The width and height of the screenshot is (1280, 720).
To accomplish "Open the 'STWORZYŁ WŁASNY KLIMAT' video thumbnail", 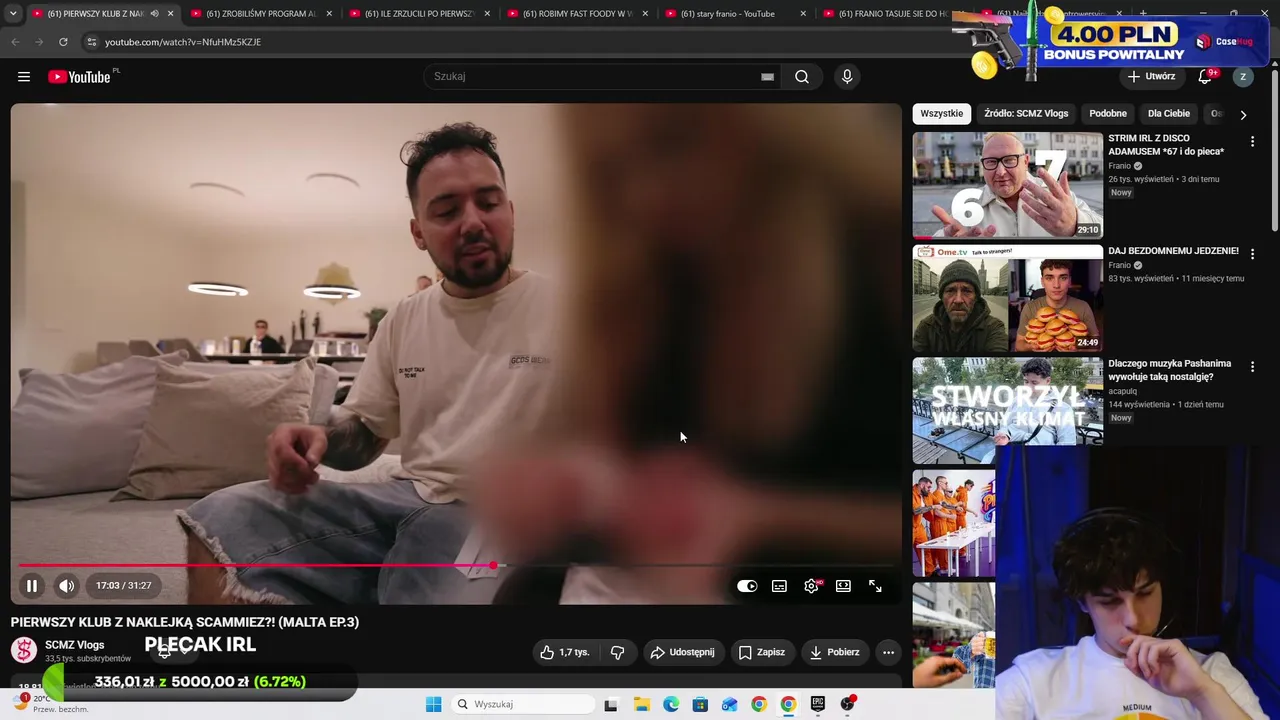I will point(1007,410).
